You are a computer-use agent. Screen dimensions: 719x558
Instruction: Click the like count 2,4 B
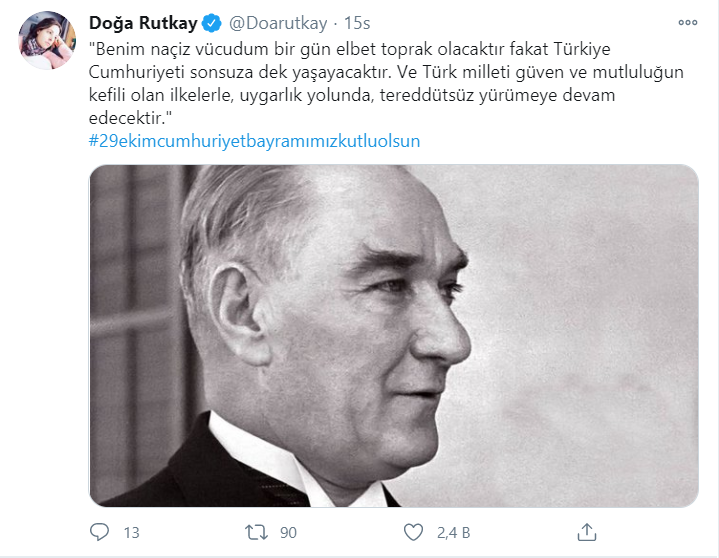tap(454, 532)
